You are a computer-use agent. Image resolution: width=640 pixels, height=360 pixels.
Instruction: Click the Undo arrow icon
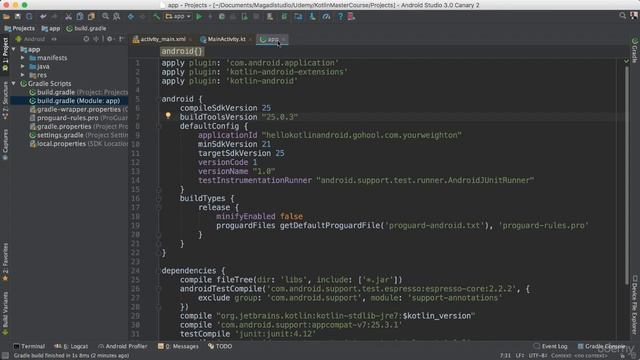pyautogui.click(x=43, y=17)
